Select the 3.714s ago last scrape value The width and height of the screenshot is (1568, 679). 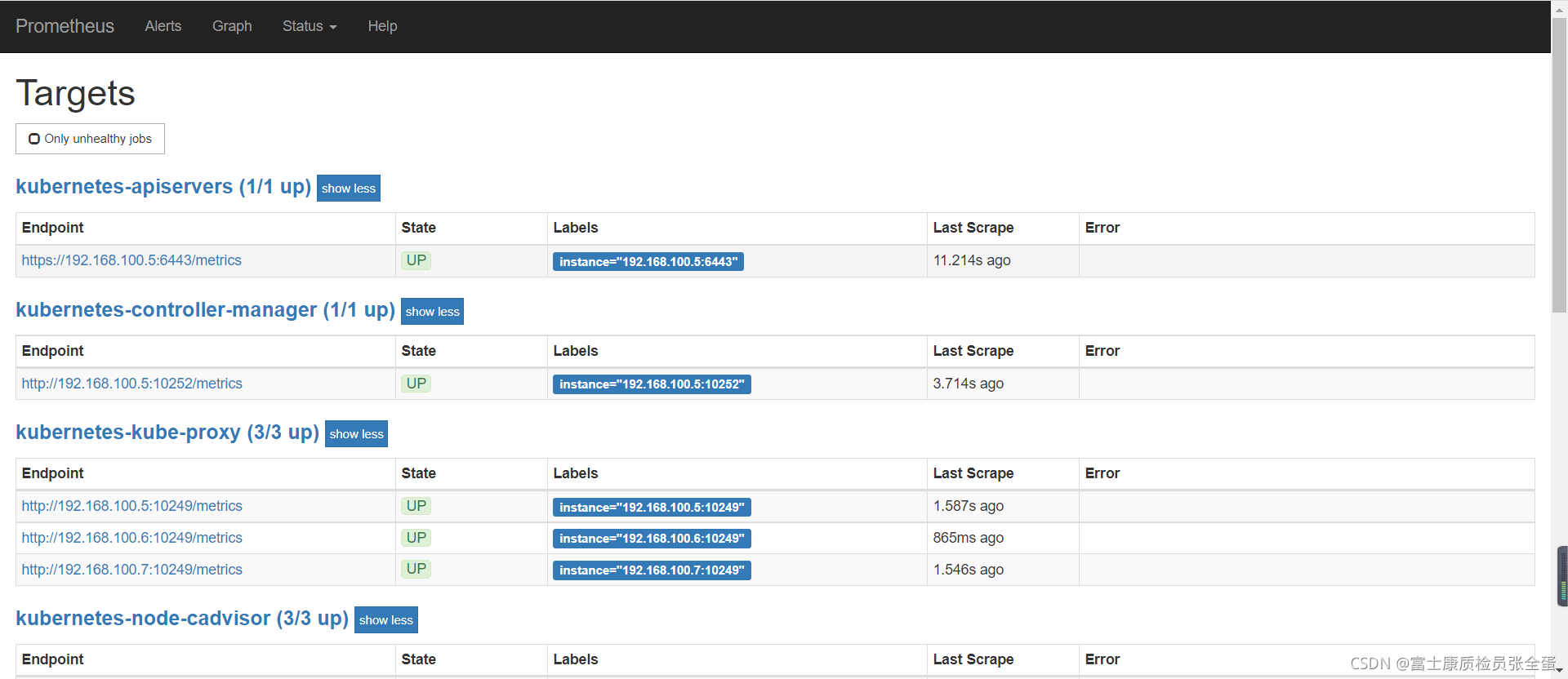[969, 384]
